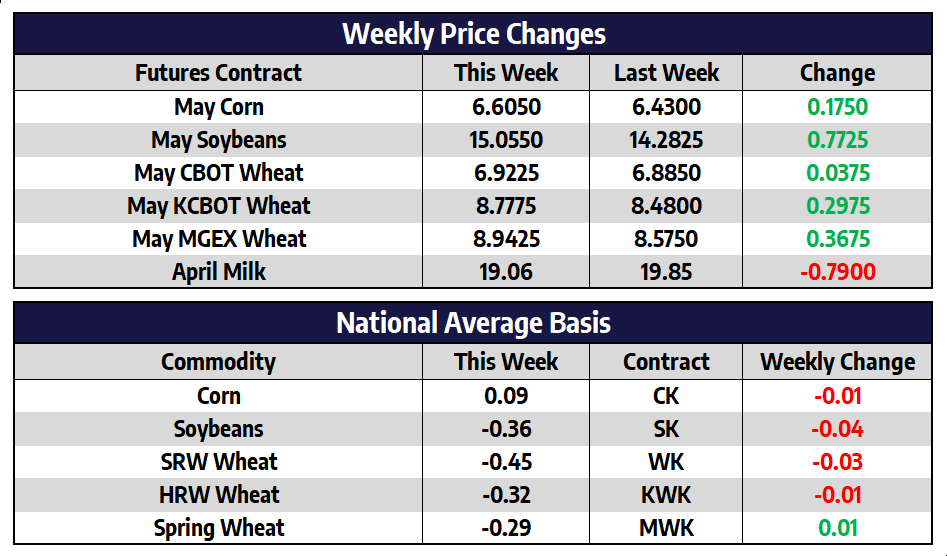Select the Commodity column header
This screenshot has height=556, width=947.
218,362
